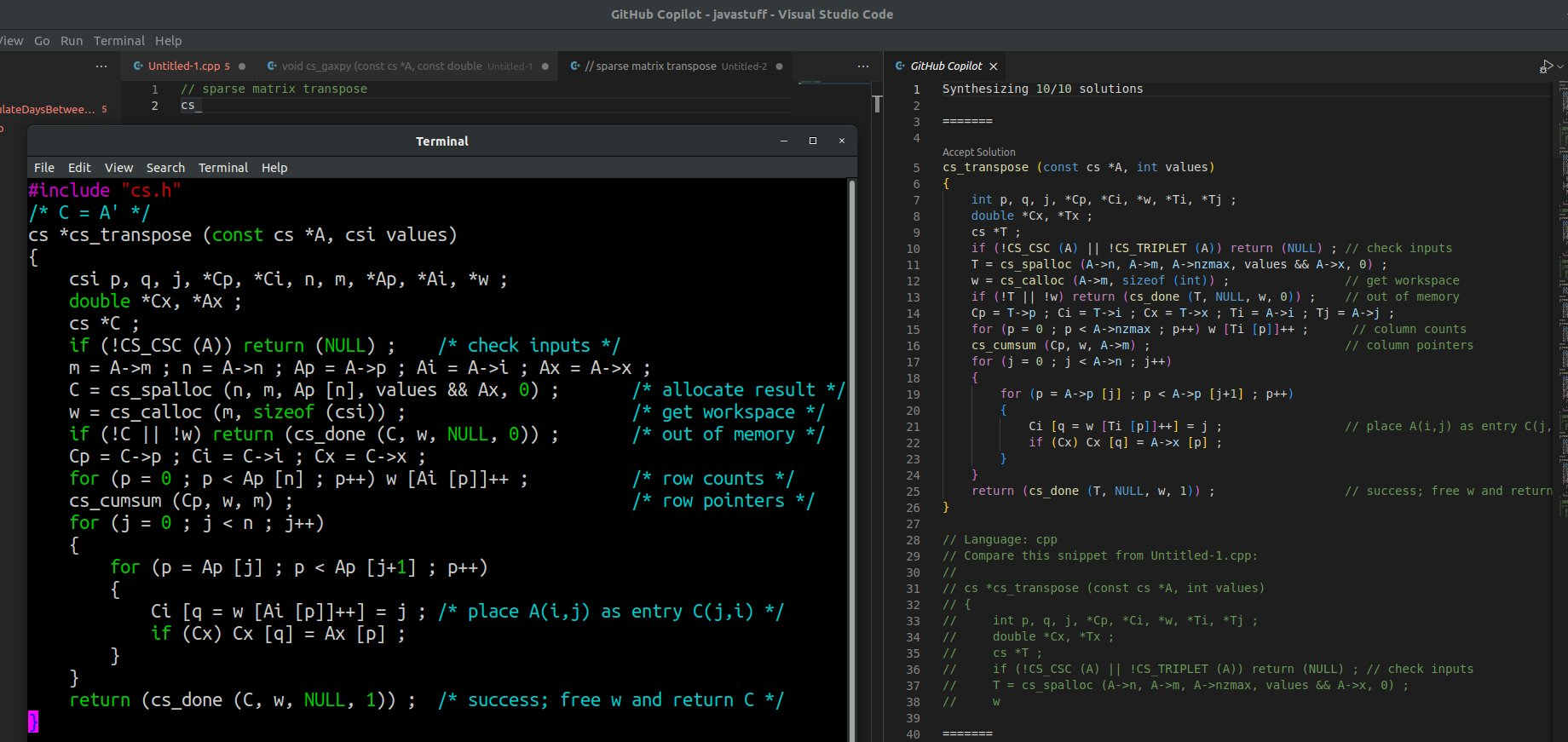Click the Accept Solution link

point(978,152)
